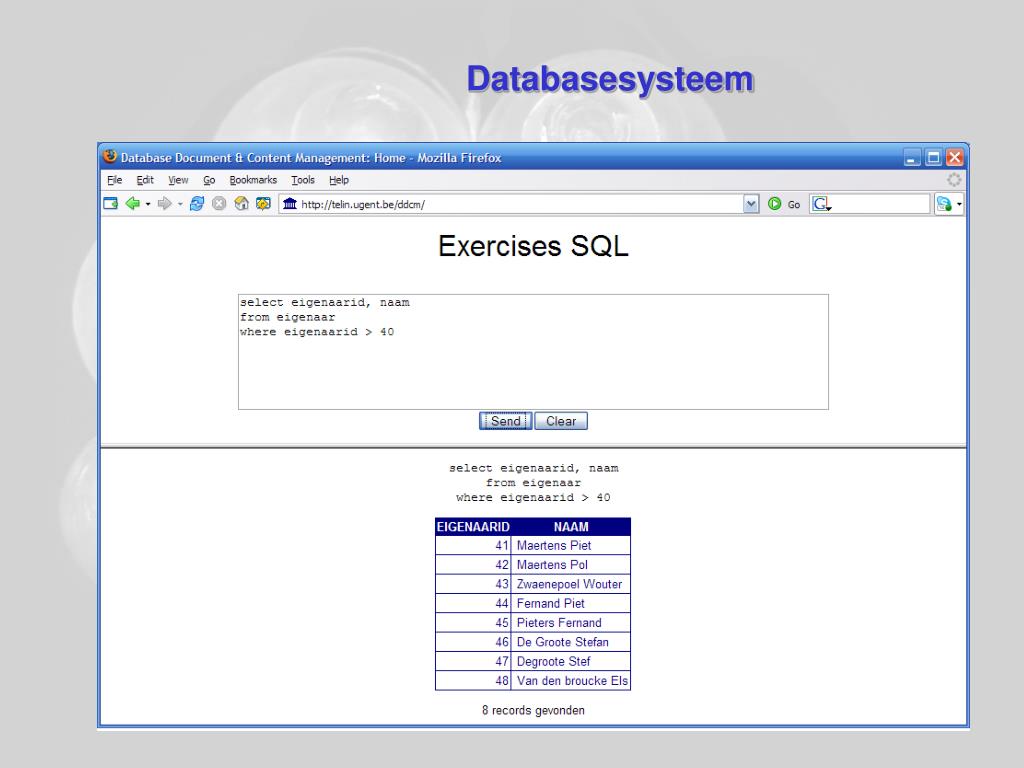Open the Tools menu
Screen dimensions: 1024x768
(x=303, y=180)
